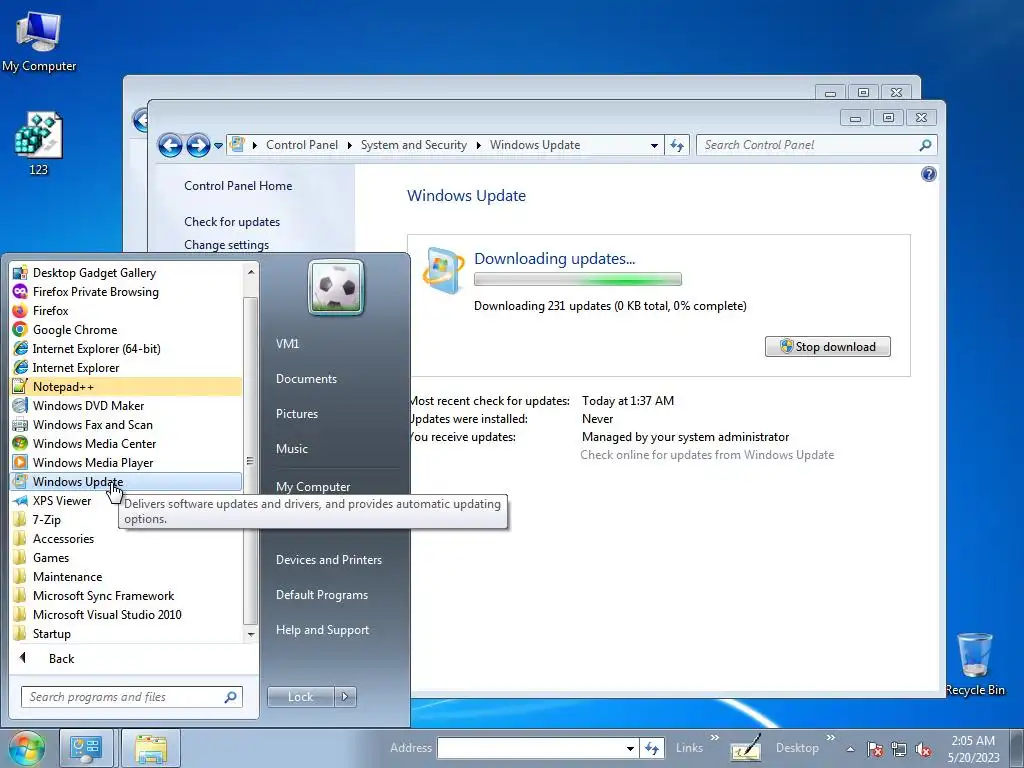
Task: Click the Action Center flag tray icon
Action: (875, 749)
